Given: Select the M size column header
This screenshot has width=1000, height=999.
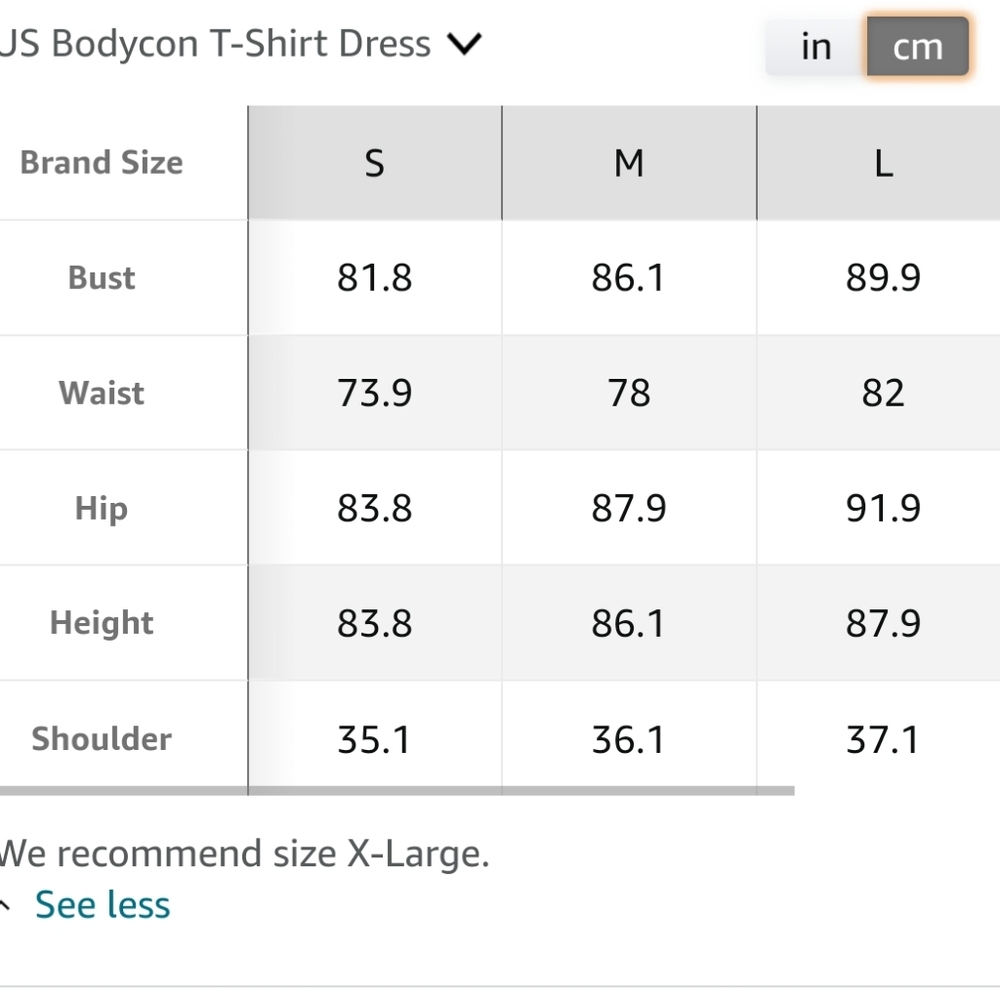Looking at the screenshot, I should [x=628, y=163].
